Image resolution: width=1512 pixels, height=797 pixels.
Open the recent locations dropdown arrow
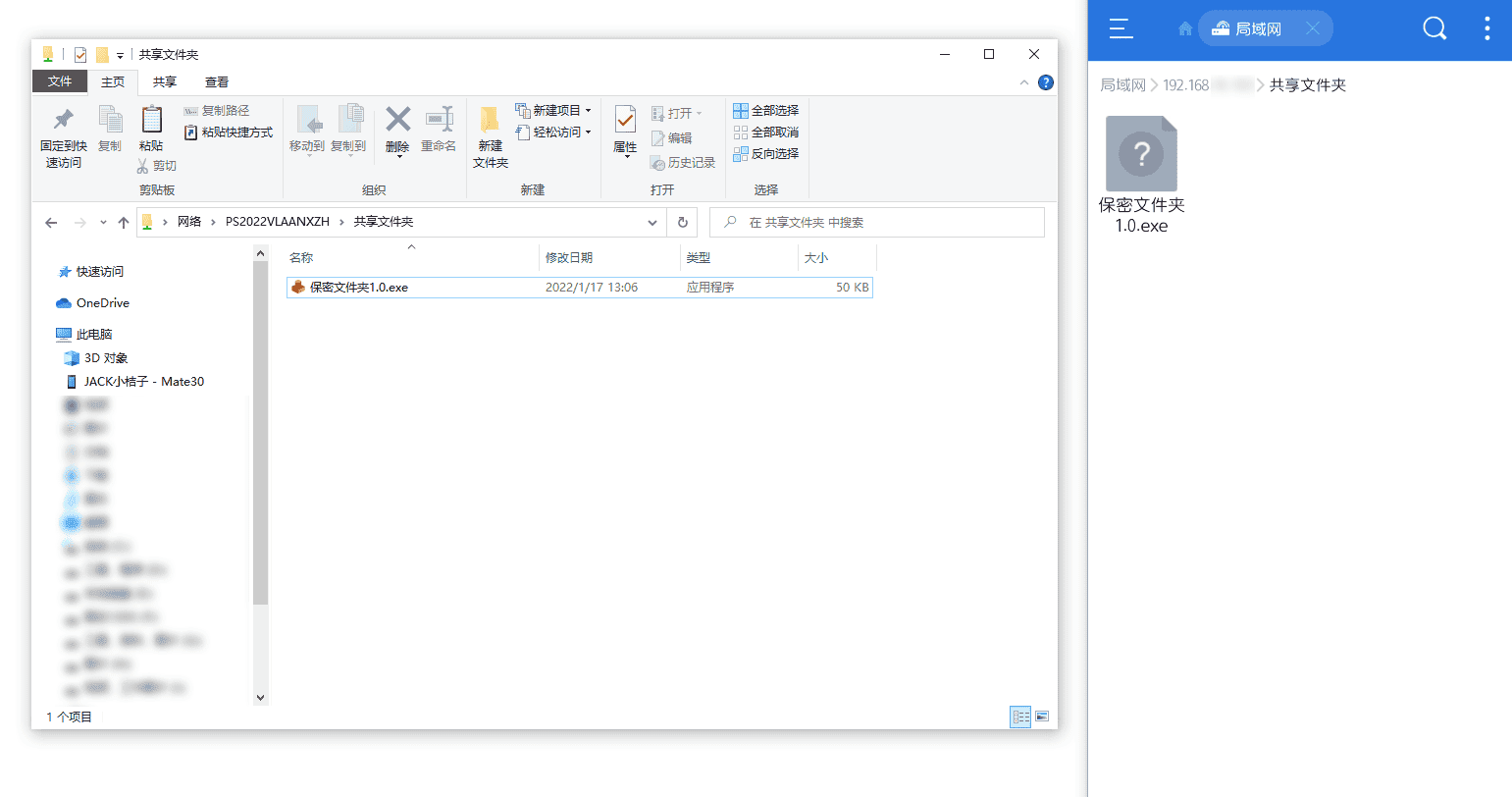point(103,223)
